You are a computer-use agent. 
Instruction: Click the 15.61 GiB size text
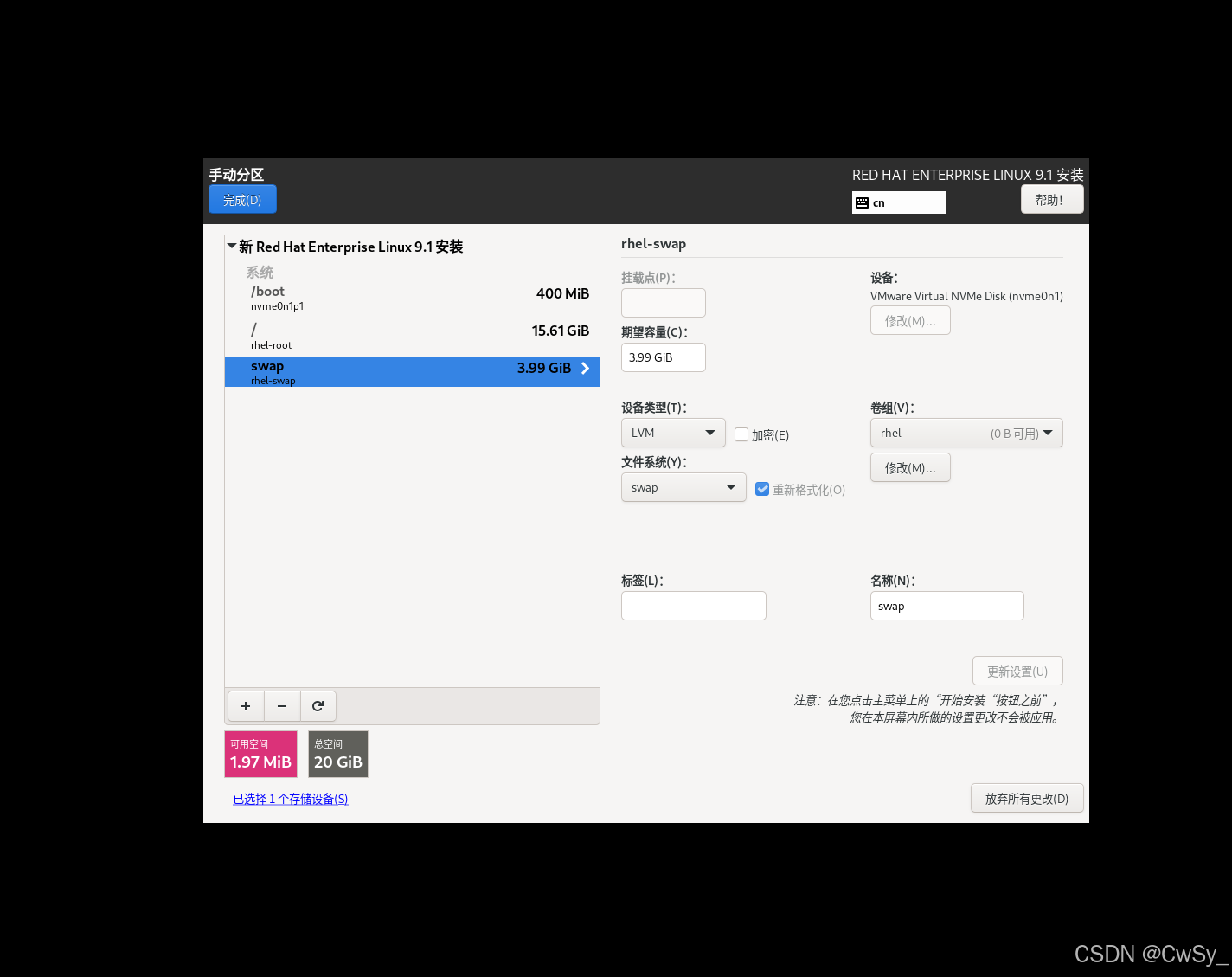[561, 331]
